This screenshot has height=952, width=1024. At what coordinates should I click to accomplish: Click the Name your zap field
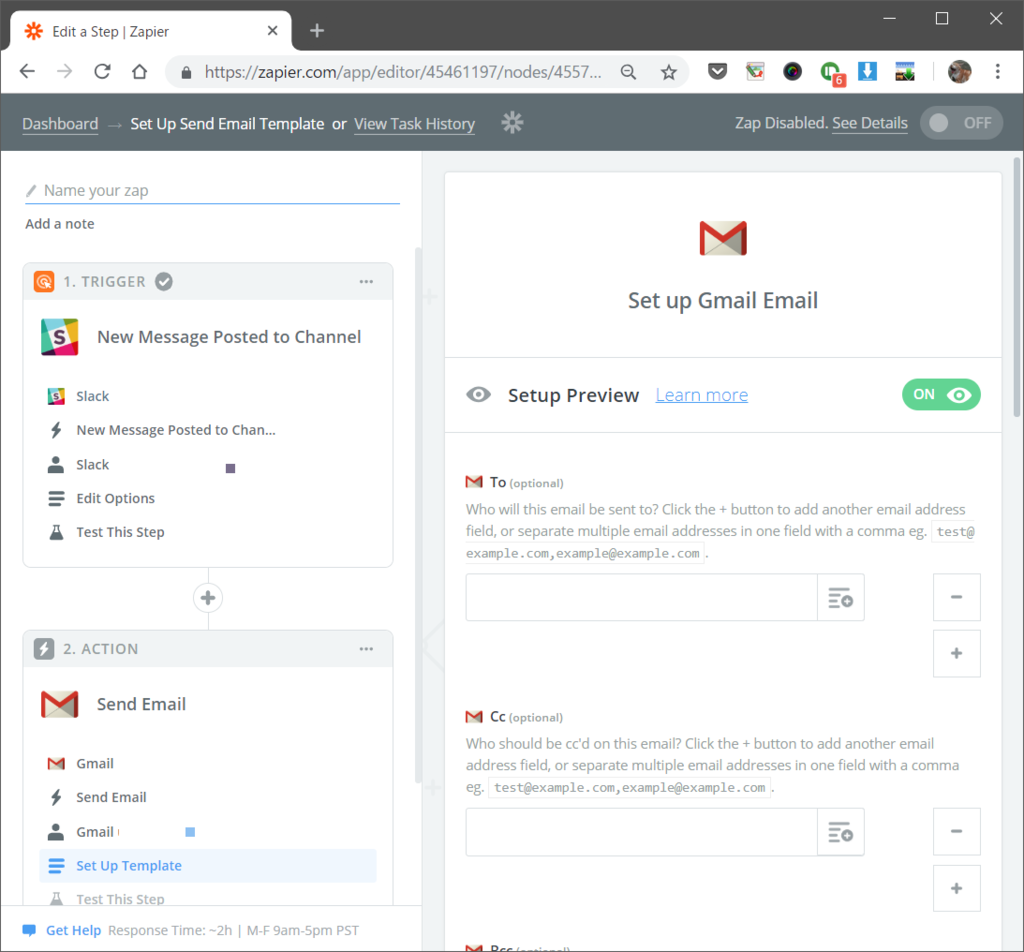[212, 190]
